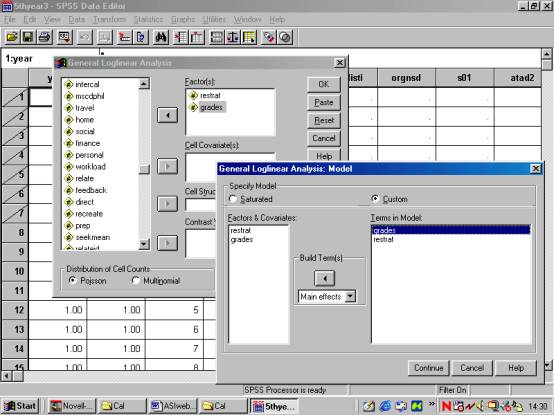Click the Paste button

[x=324, y=102]
